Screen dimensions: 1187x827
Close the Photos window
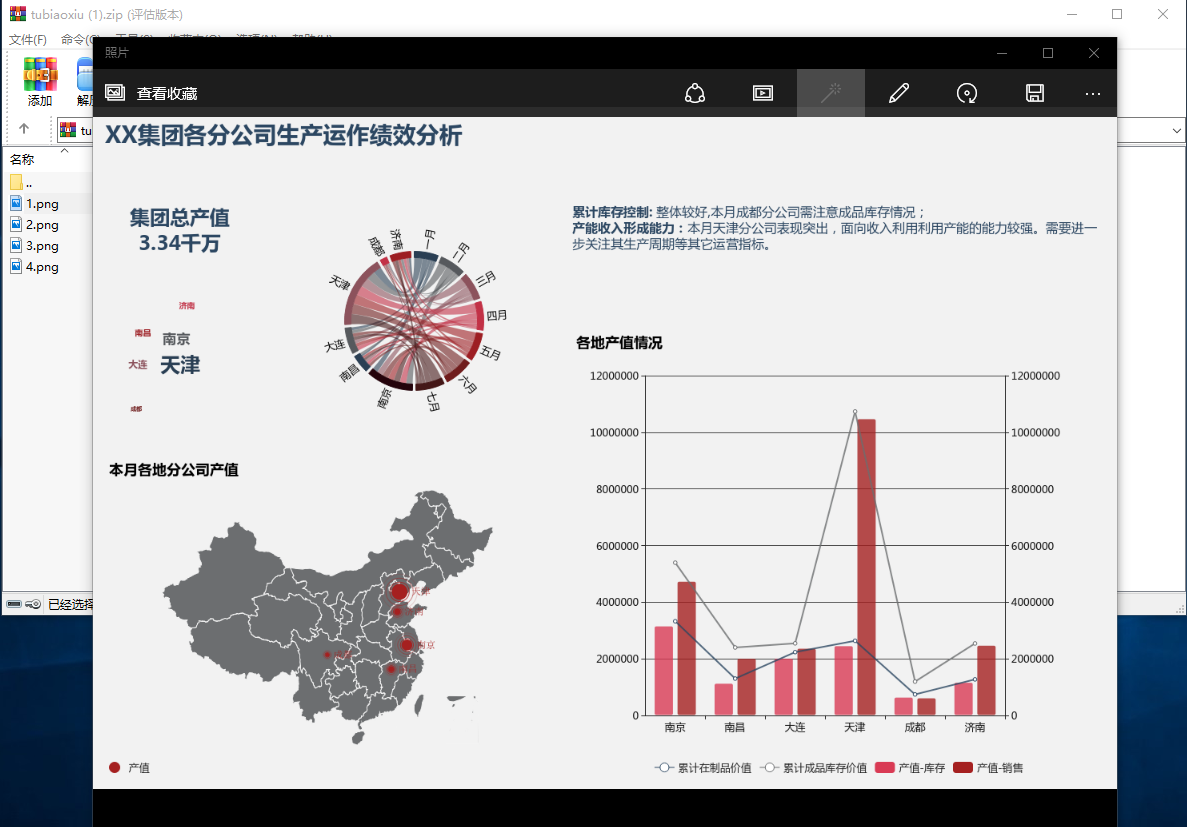(1093, 53)
